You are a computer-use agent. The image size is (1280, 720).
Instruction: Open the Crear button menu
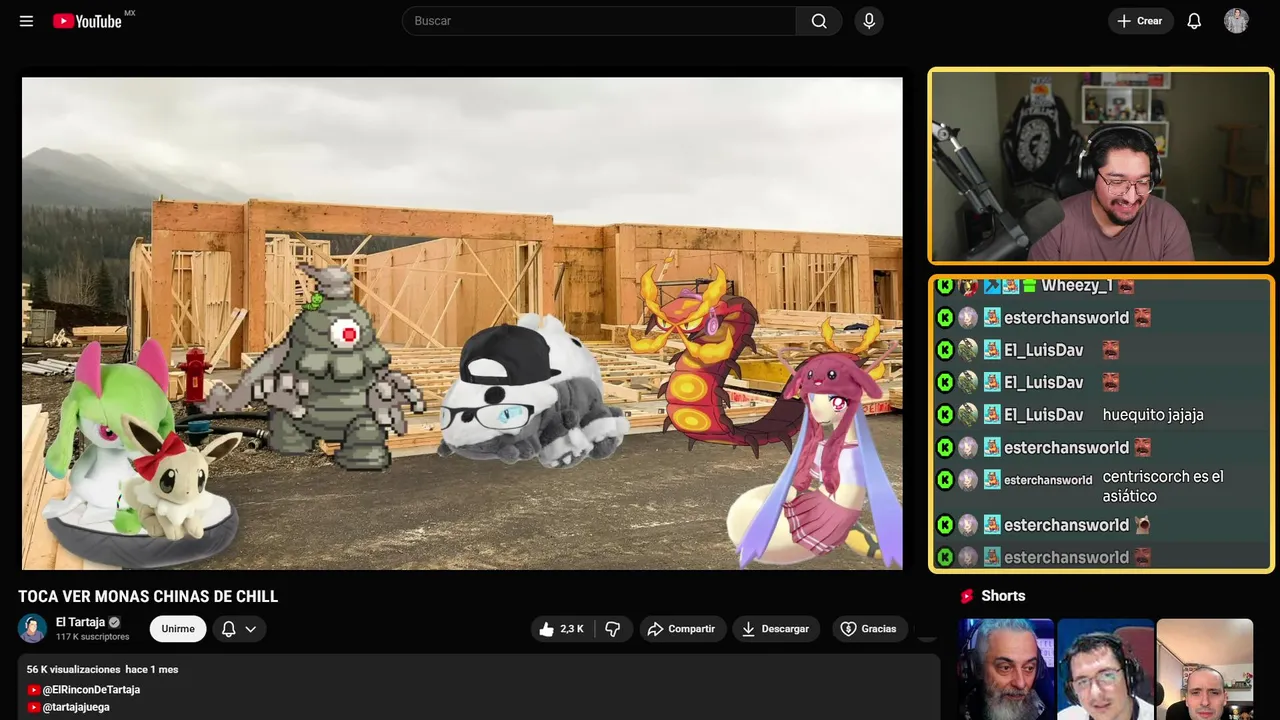(1140, 21)
